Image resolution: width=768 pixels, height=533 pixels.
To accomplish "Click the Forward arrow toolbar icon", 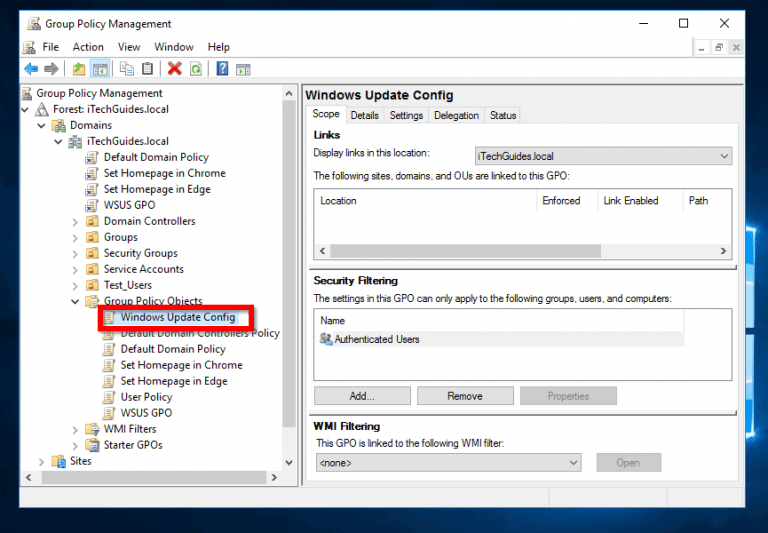I will click(51, 69).
